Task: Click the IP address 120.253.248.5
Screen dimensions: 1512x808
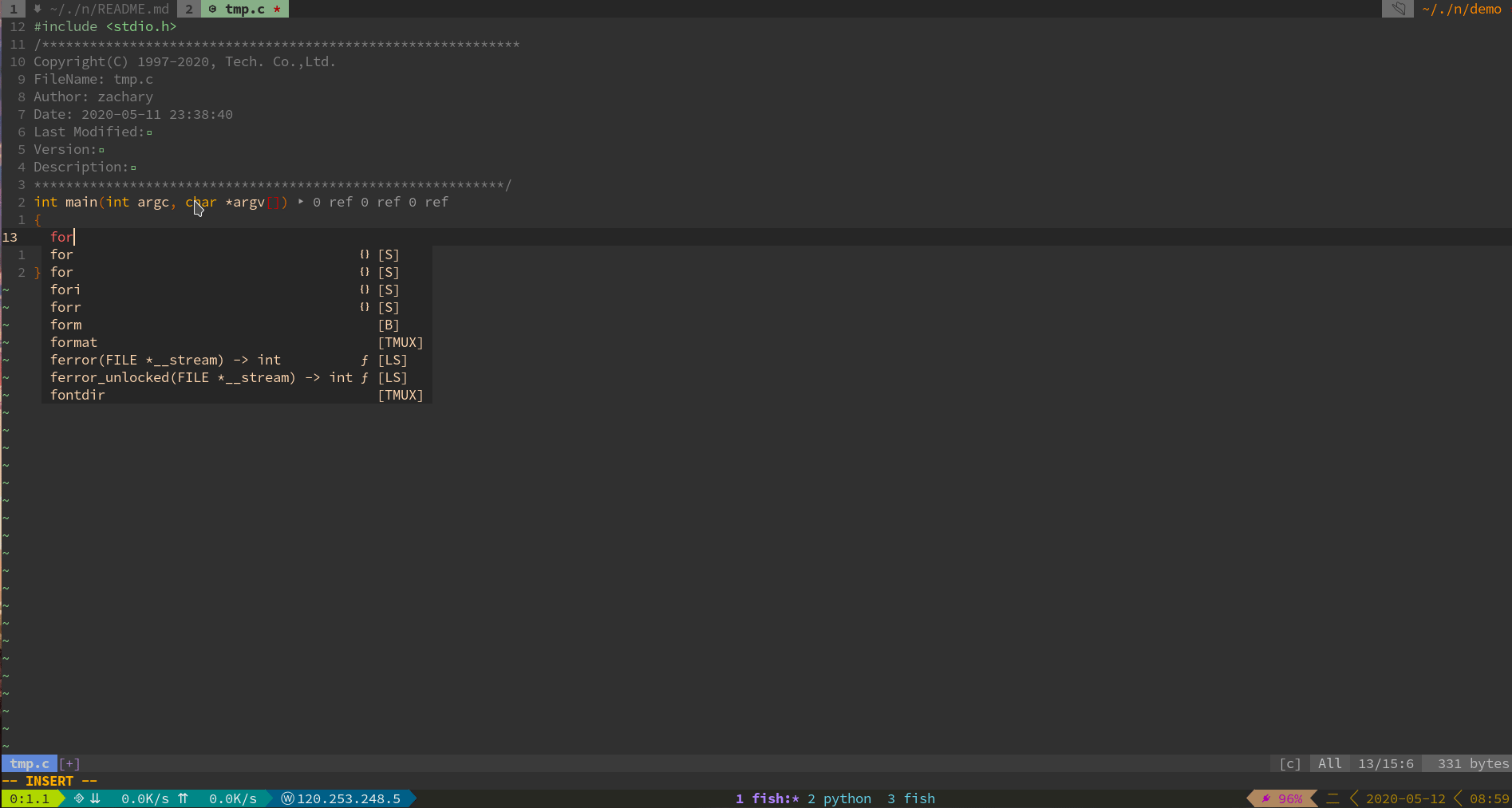Action: pos(349,798)
